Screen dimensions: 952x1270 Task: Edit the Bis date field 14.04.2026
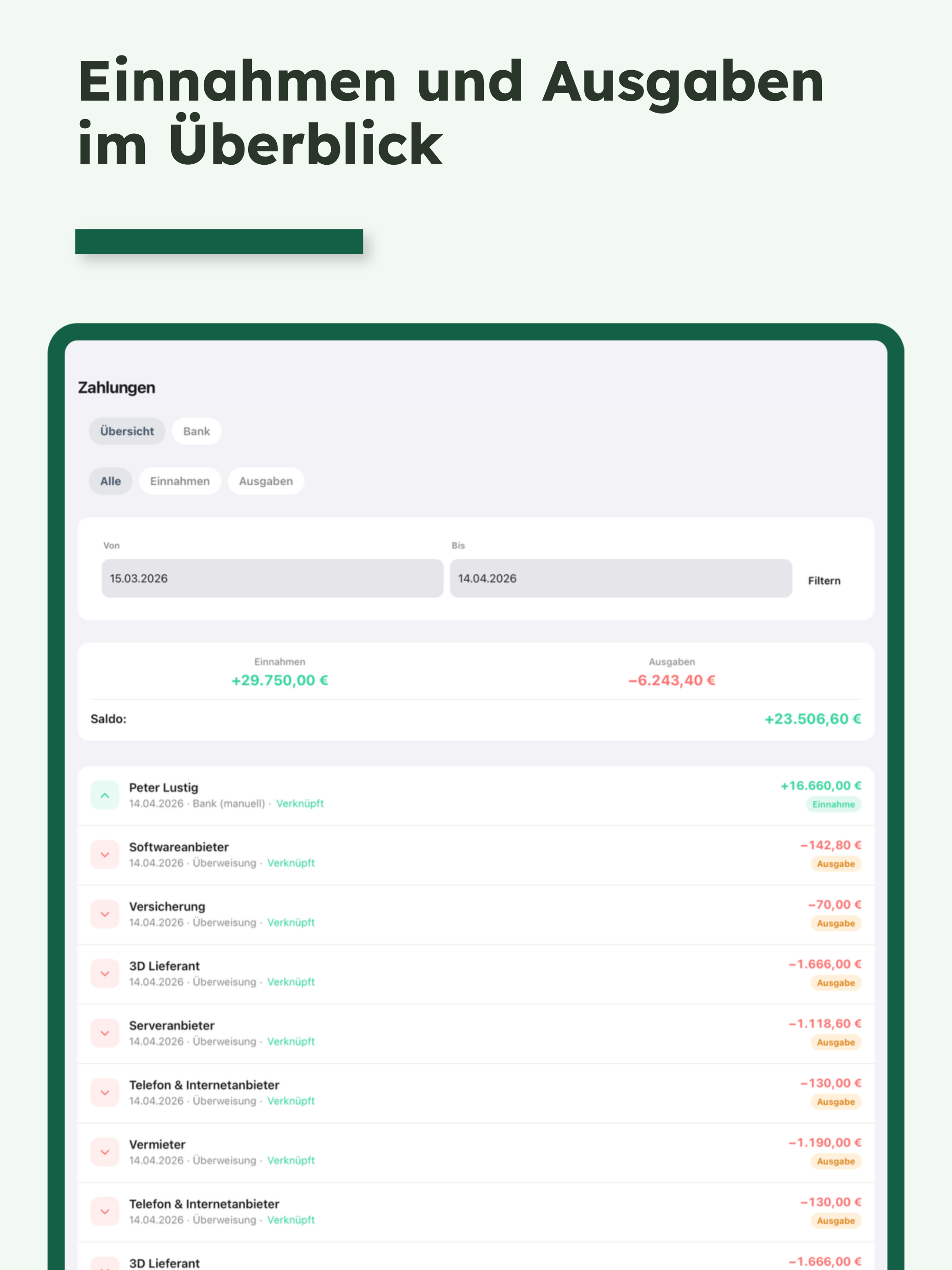pos(621,578)
